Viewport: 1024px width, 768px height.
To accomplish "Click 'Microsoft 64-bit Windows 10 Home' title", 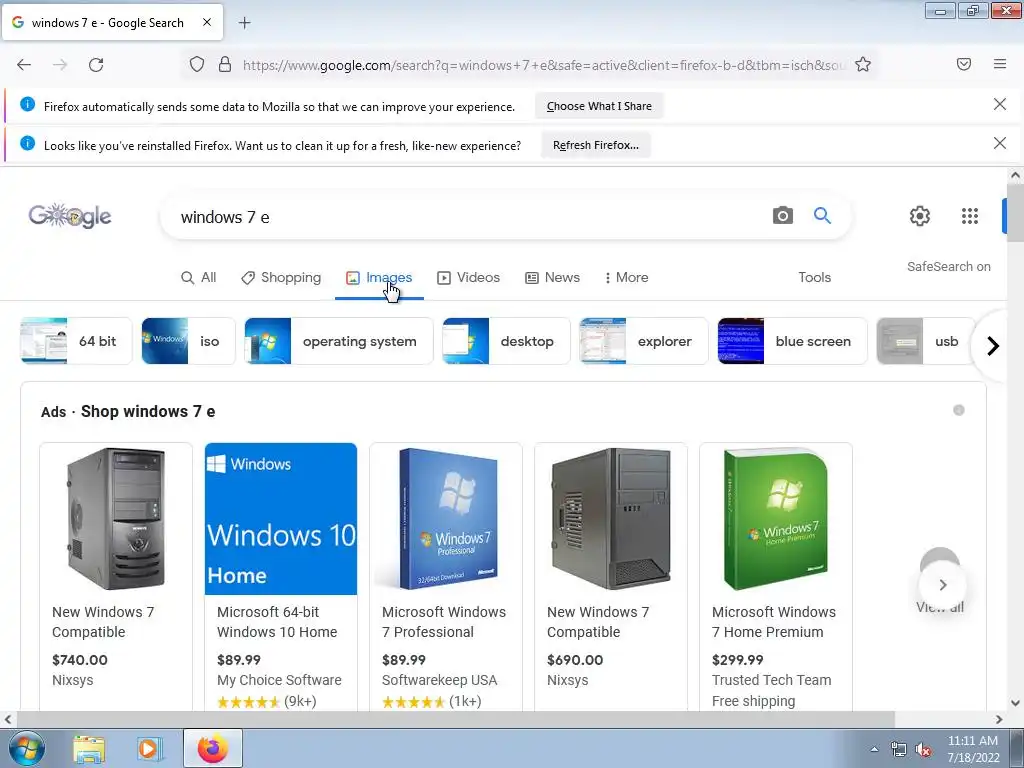I will click(x=278, y=622).
